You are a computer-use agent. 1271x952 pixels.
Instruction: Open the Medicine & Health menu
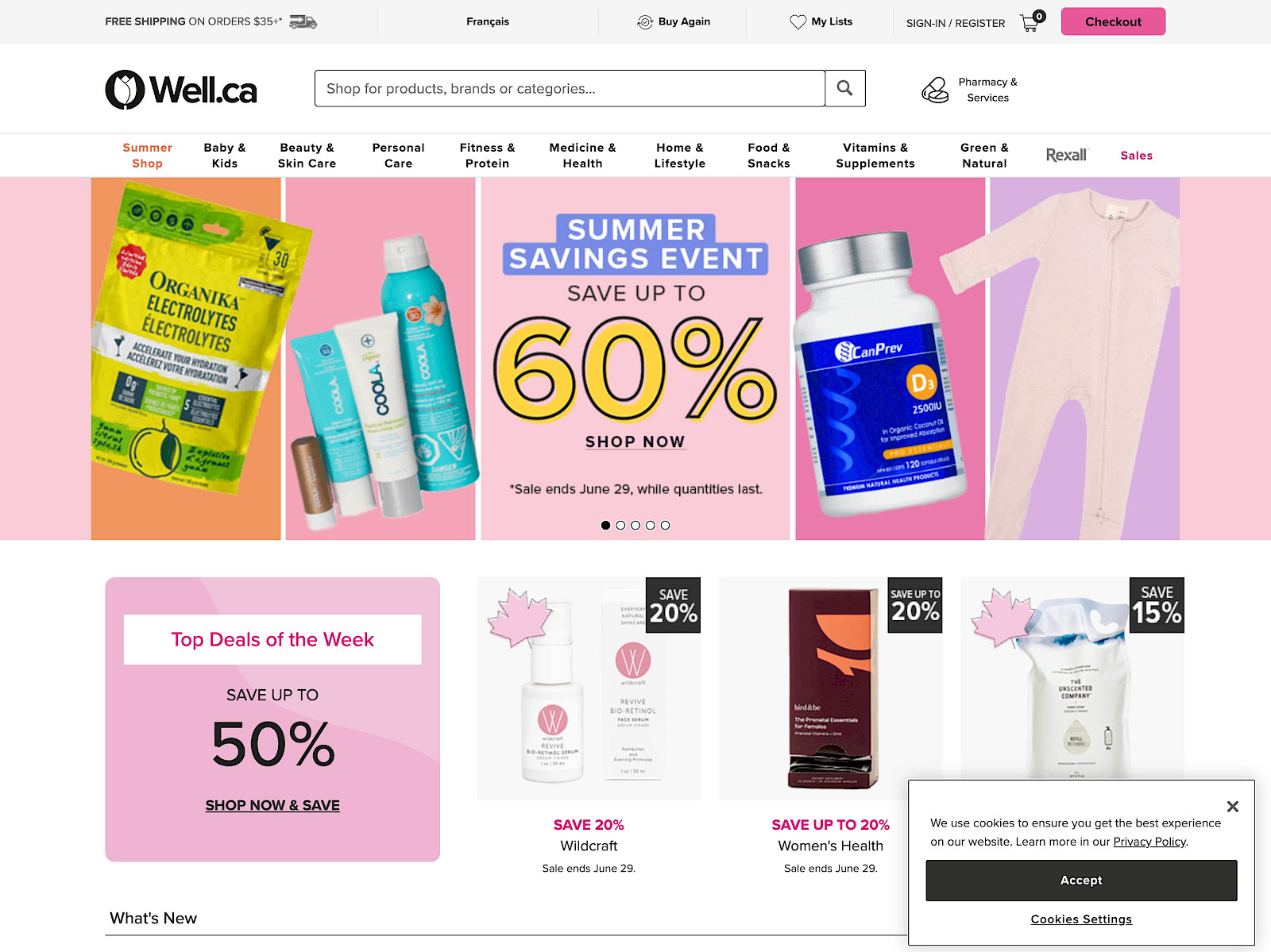[582, 156]
